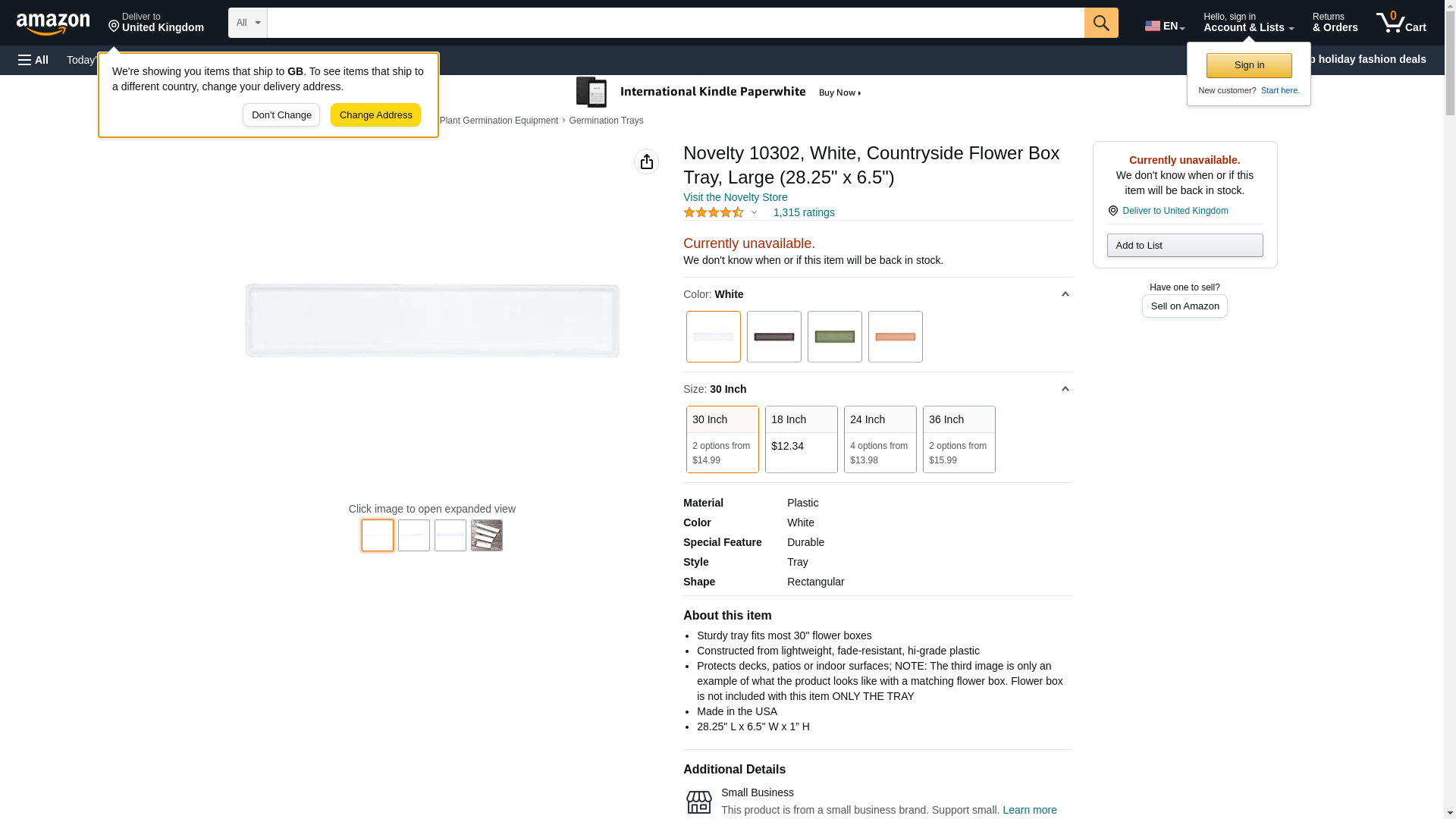Open the All search category dropdown
This screenshot has width=1456, height=819.
coord(248,23)
